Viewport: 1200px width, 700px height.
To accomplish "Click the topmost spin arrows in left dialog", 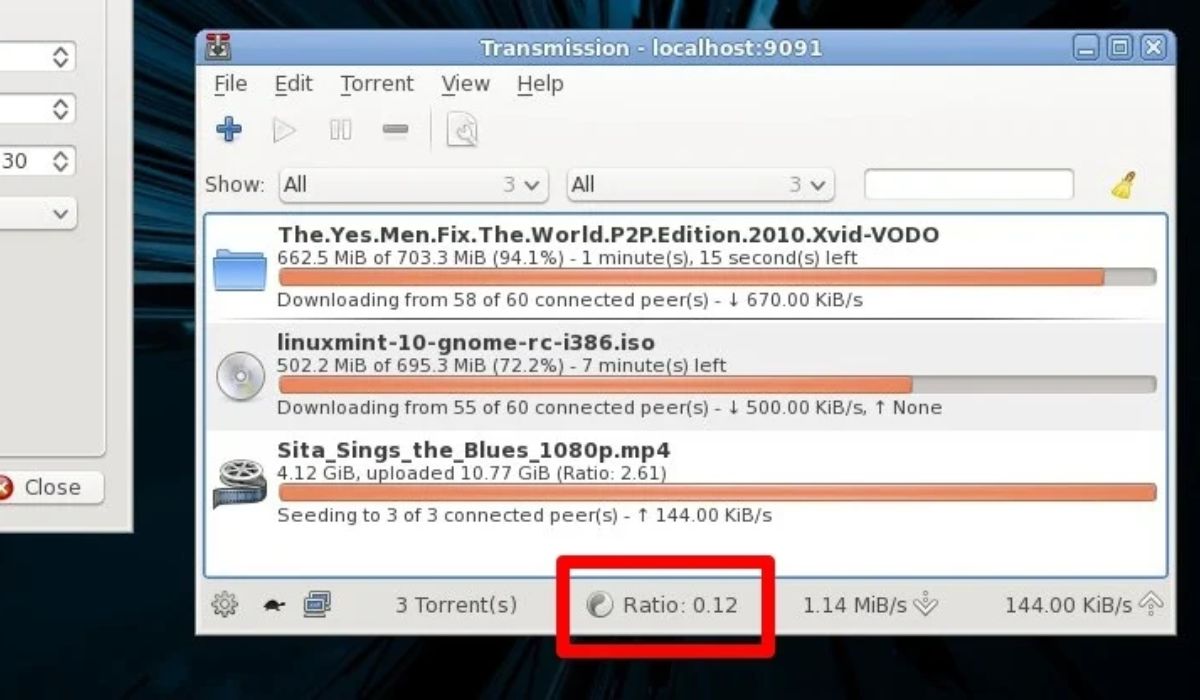I will click(x=62, y=56).
